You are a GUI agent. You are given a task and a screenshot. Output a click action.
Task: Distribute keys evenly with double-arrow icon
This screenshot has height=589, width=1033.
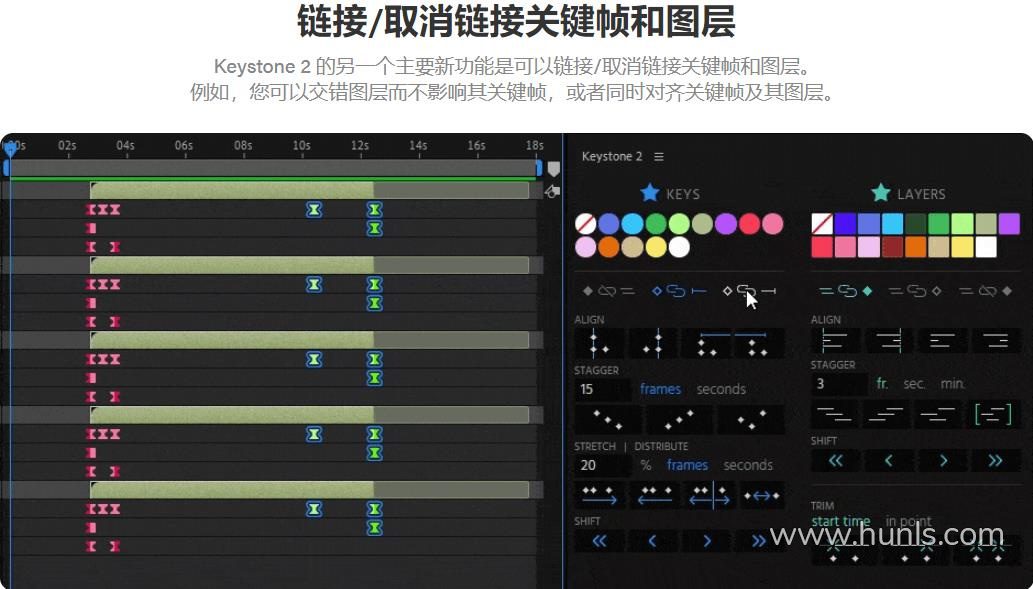click(x=762, y=495)
